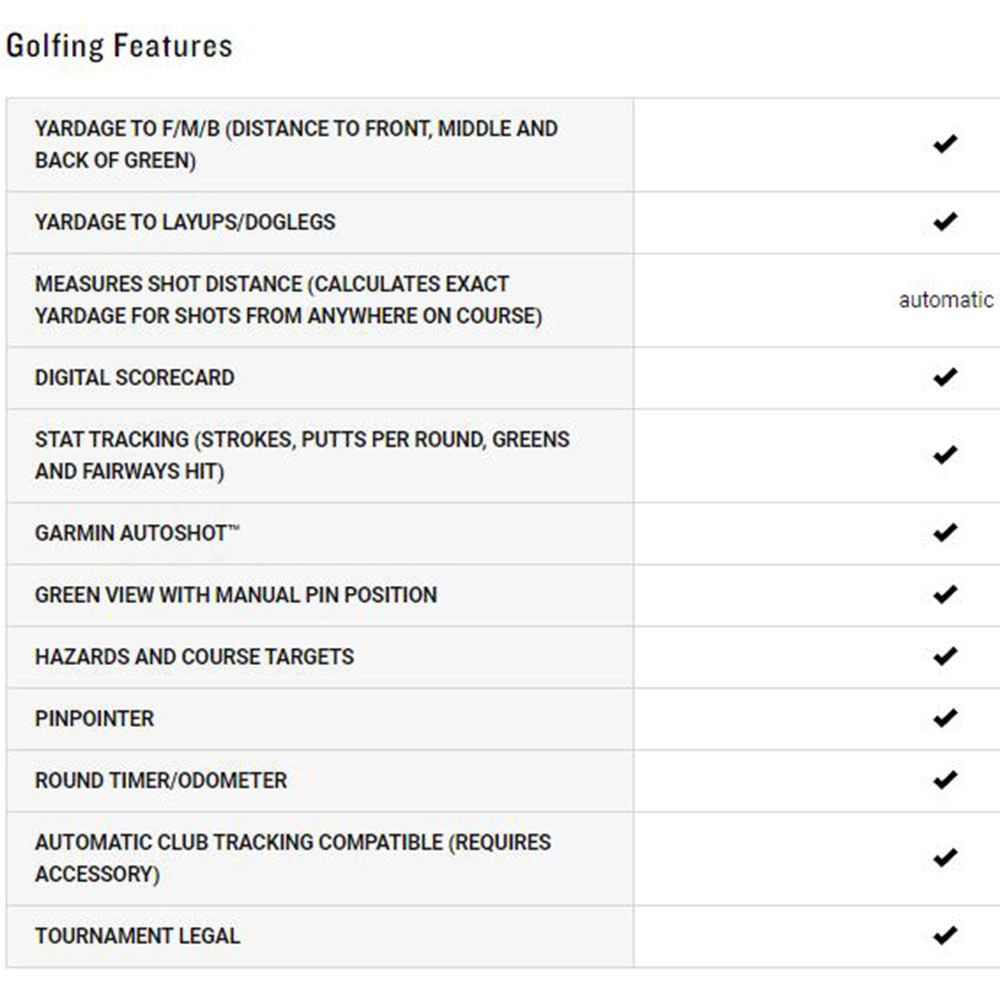Select the Digital Scorecard checkmark
The height and width of the screenshot is (1000, 1000).
(x=945, y=378)
